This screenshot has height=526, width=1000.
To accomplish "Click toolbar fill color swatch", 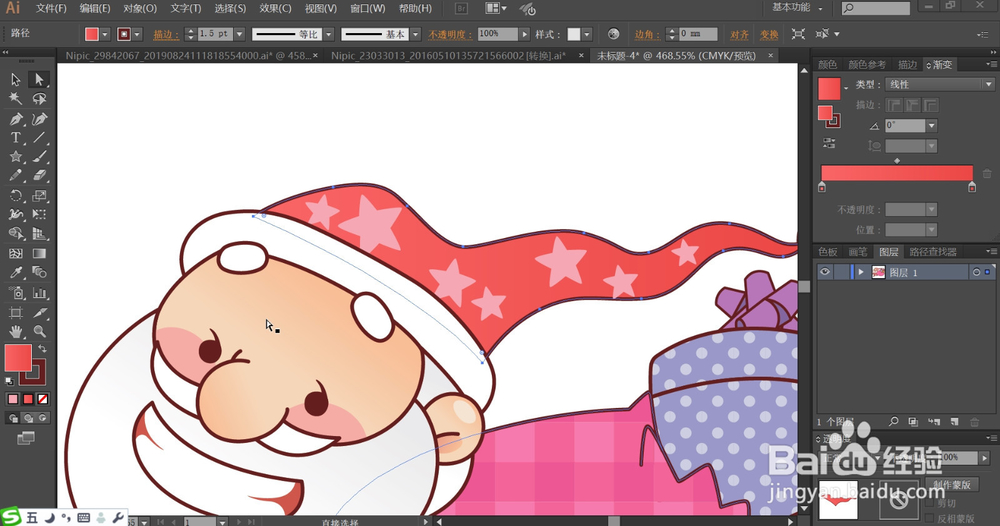I will tap(18, 358).
